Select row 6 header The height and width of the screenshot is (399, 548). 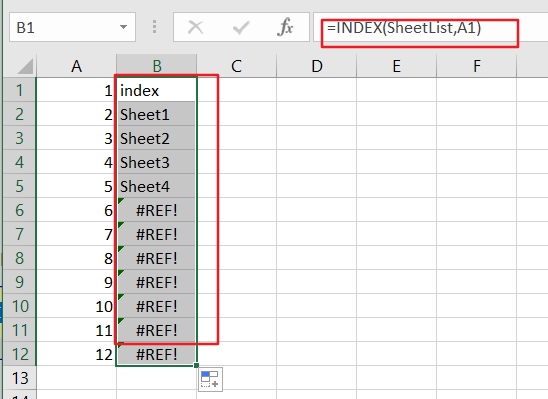tap(19, 210)
